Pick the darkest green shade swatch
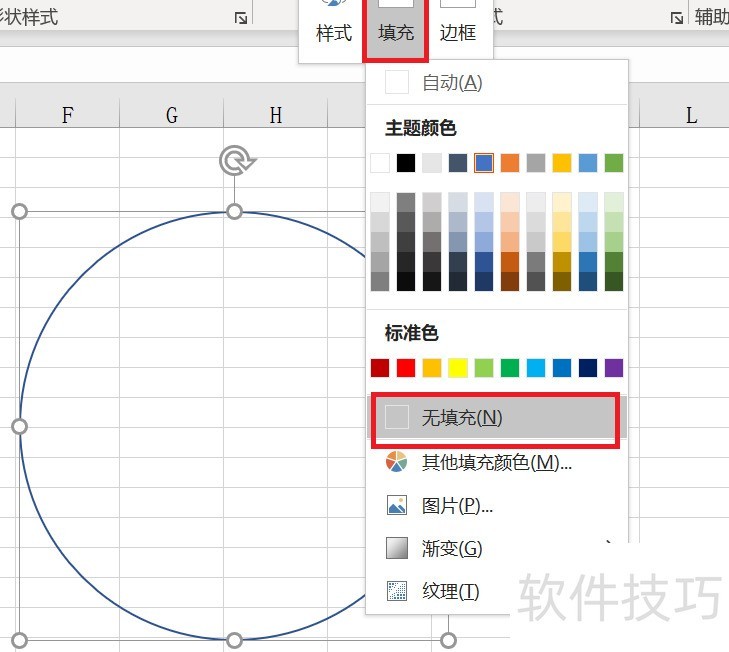 click(x=614, y=282)
